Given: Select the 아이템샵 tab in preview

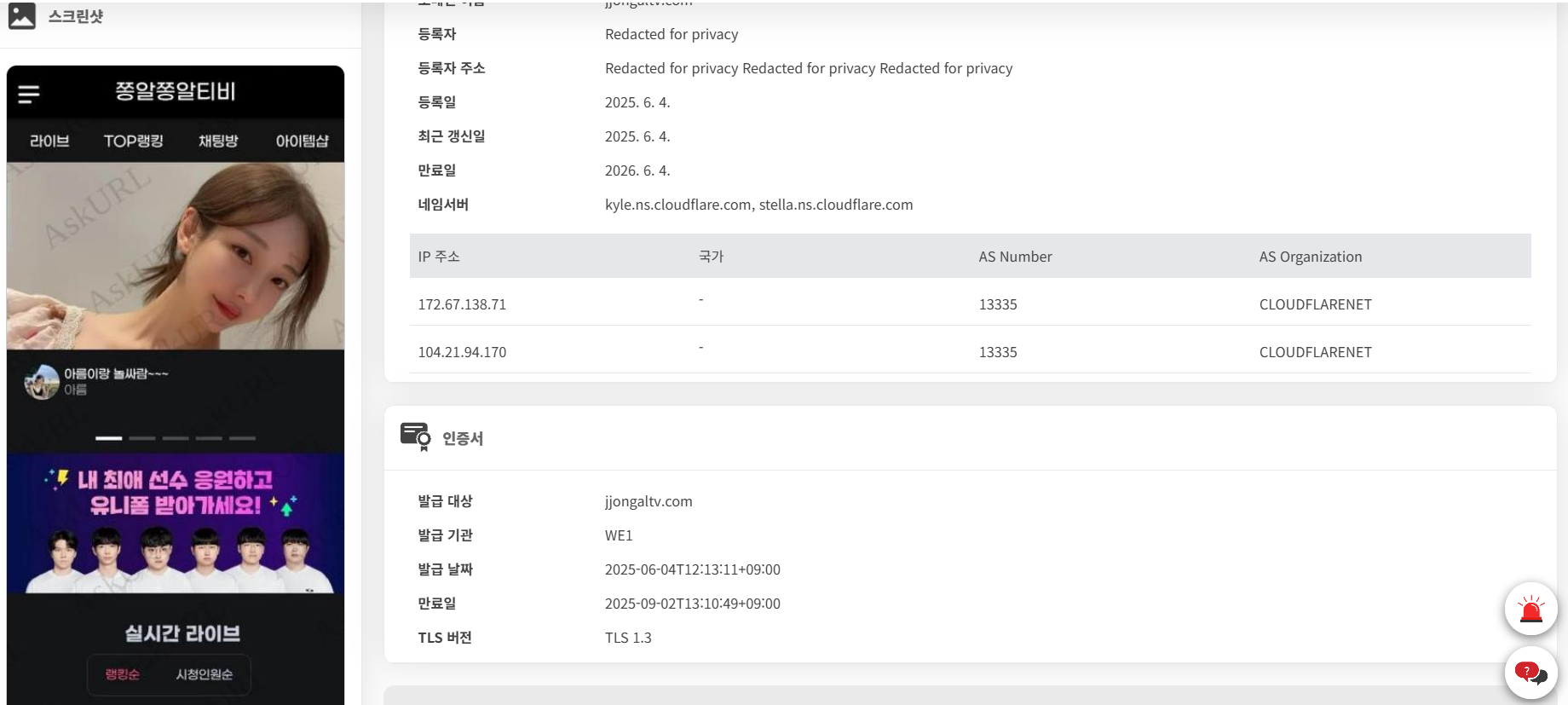Looking at the screenshot, I should [x=302, y=141].
